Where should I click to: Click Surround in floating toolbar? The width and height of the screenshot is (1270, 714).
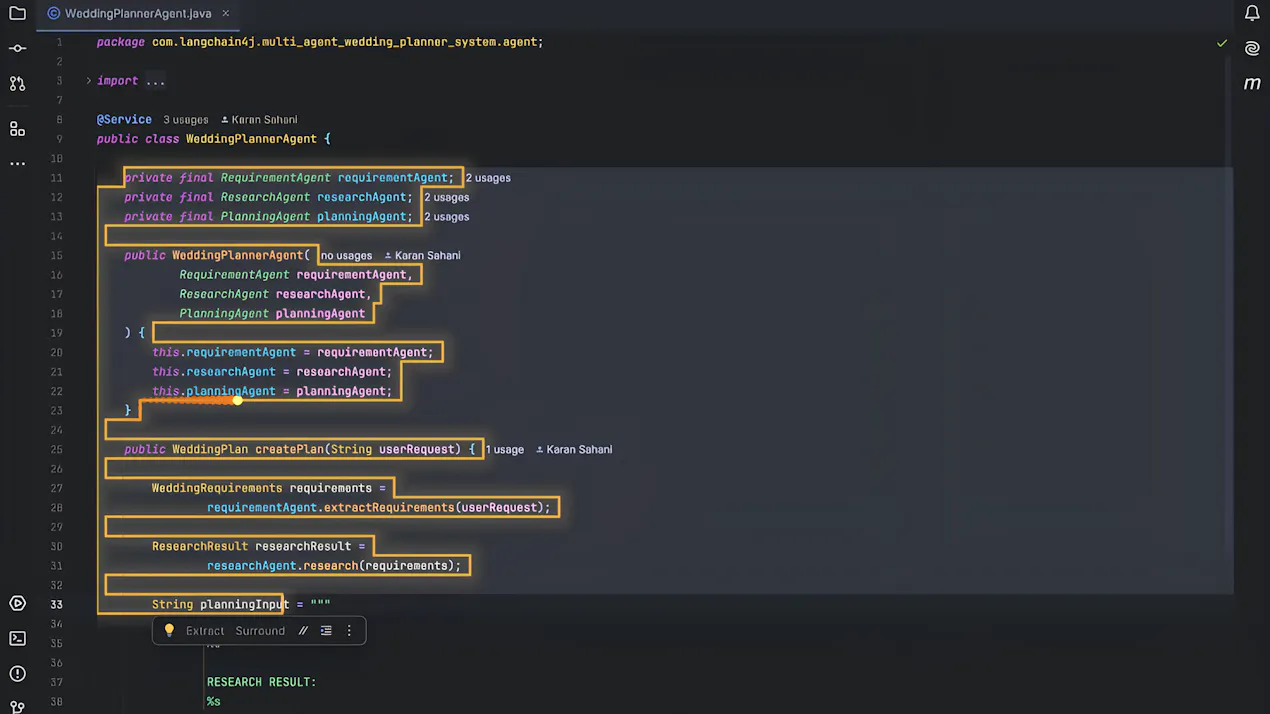point(260,631)
